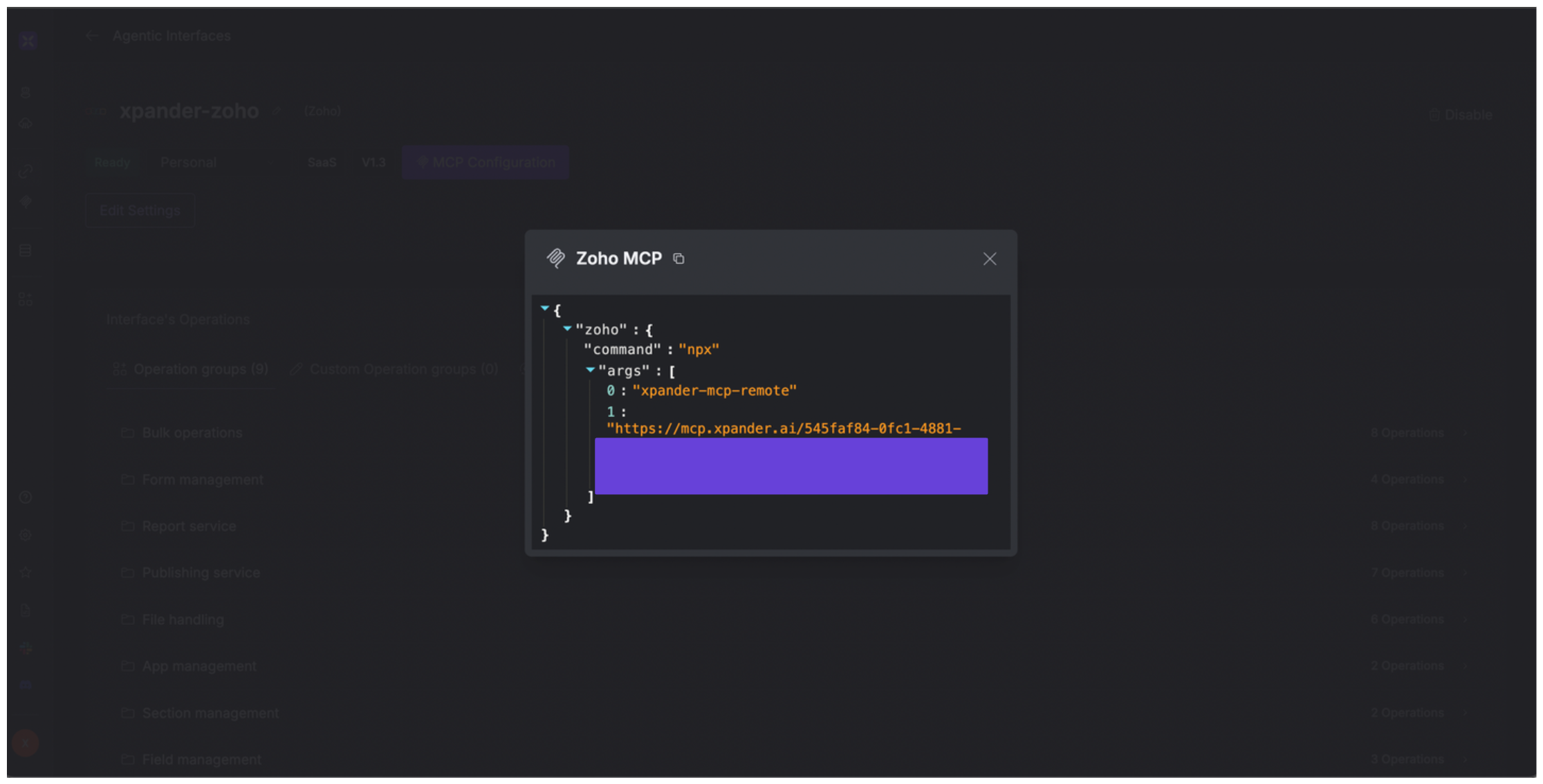Viewport: 1543px width, 784px height.
Task: Open the user avatar menu
Action: [x=26, y=743]
